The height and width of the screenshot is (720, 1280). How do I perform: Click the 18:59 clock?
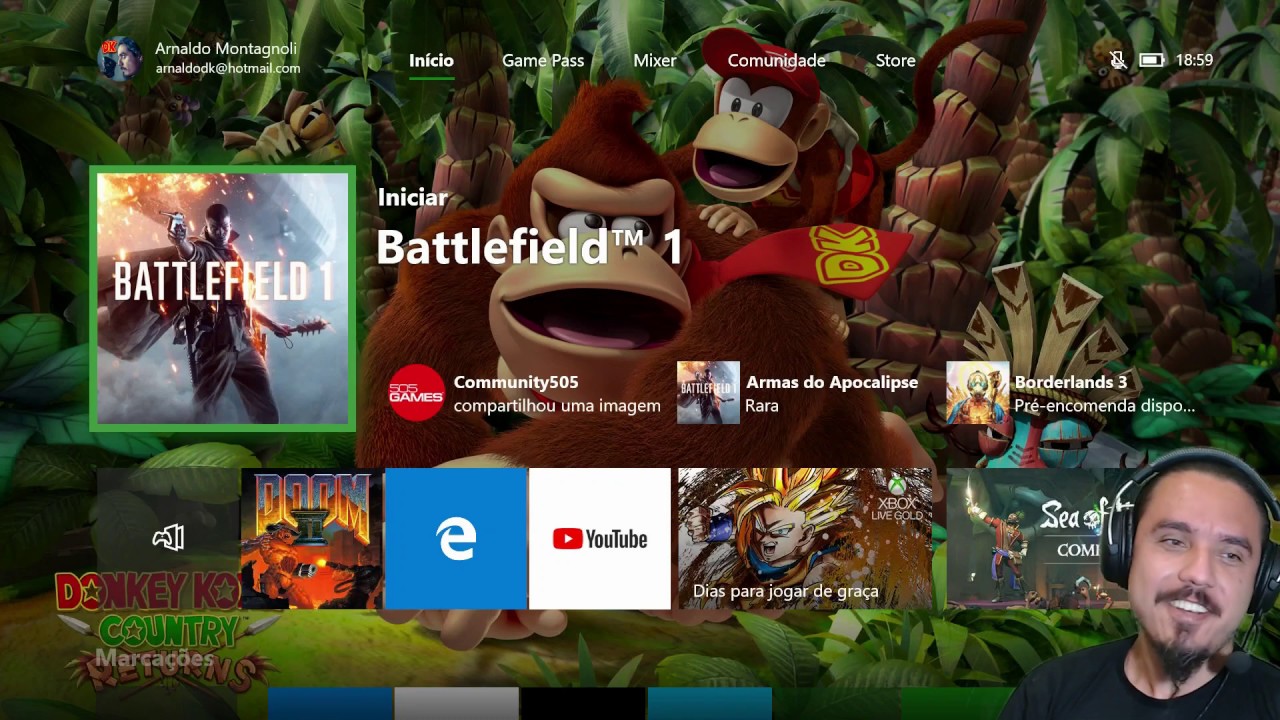[x=1194, y=60]
